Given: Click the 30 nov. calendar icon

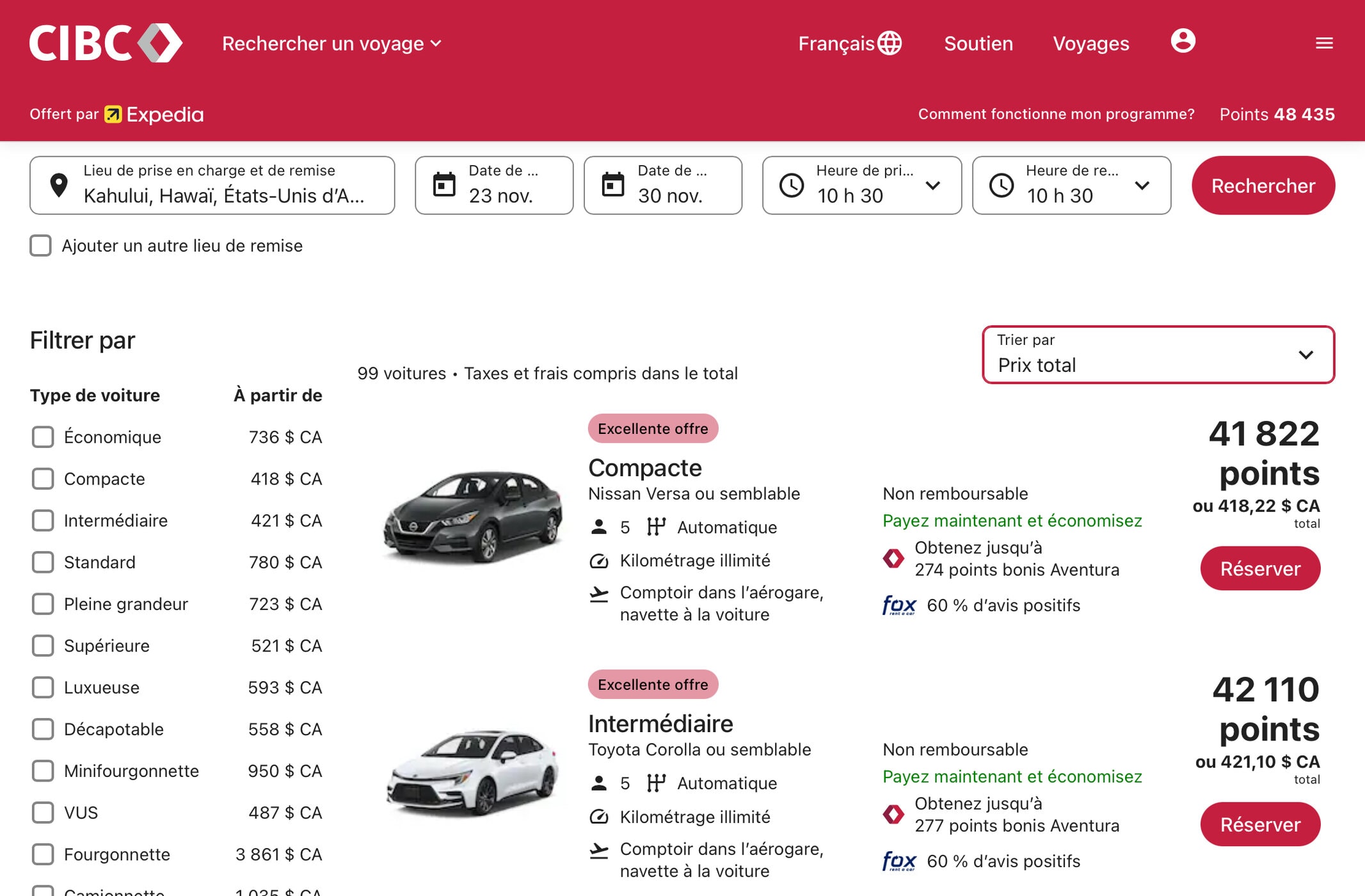Looking at the screenshot, I should (x=613, y=184).
